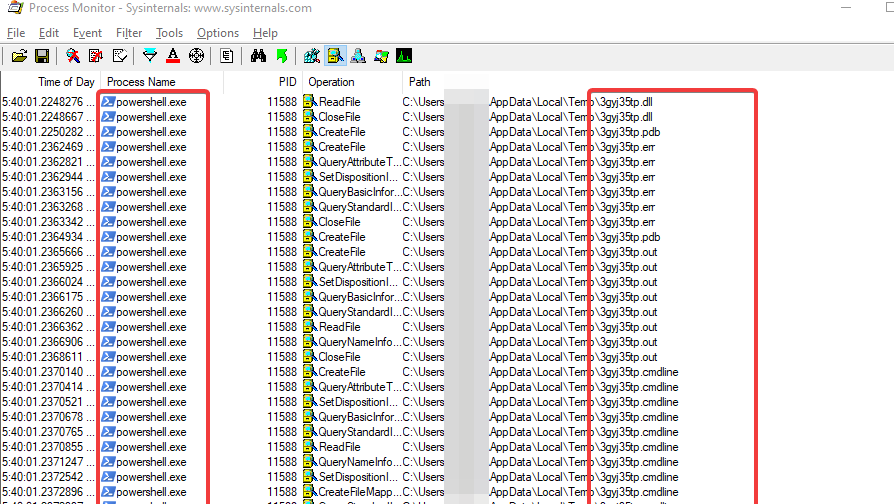Click powershell icon in row 5:40:01.2364934
This screenshot has width=894, height=504.
108,237
